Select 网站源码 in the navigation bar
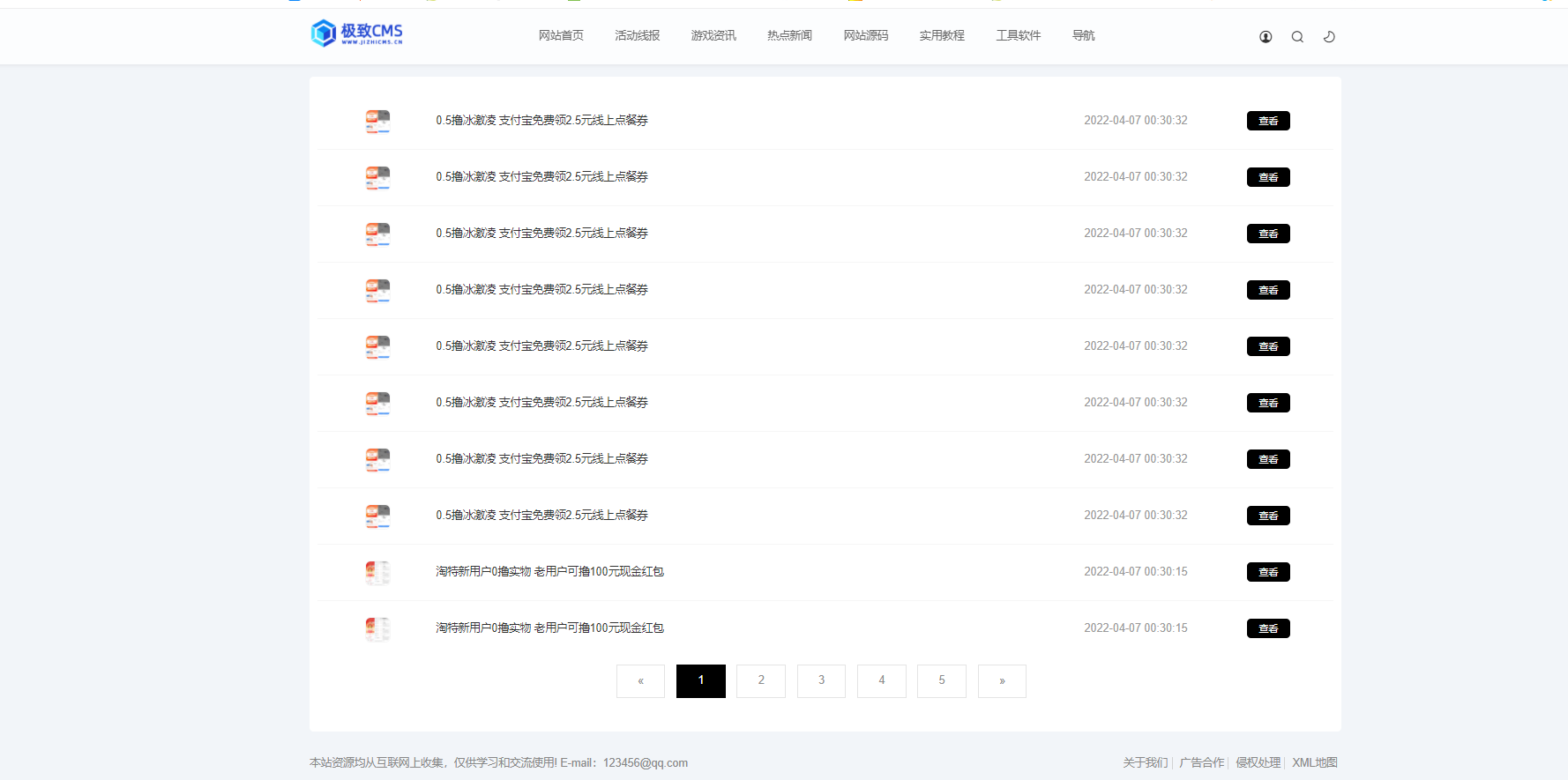 [x=865, y=36]
